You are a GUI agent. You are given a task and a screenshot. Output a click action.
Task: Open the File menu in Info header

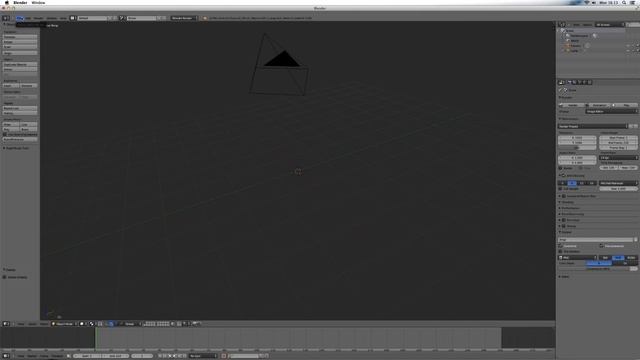[20, 18]
